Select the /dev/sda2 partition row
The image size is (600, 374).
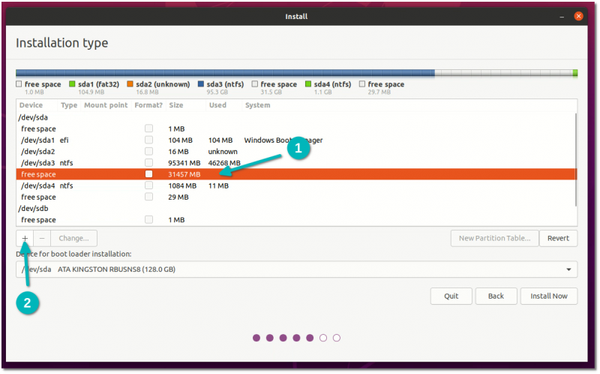coord(296,152)
